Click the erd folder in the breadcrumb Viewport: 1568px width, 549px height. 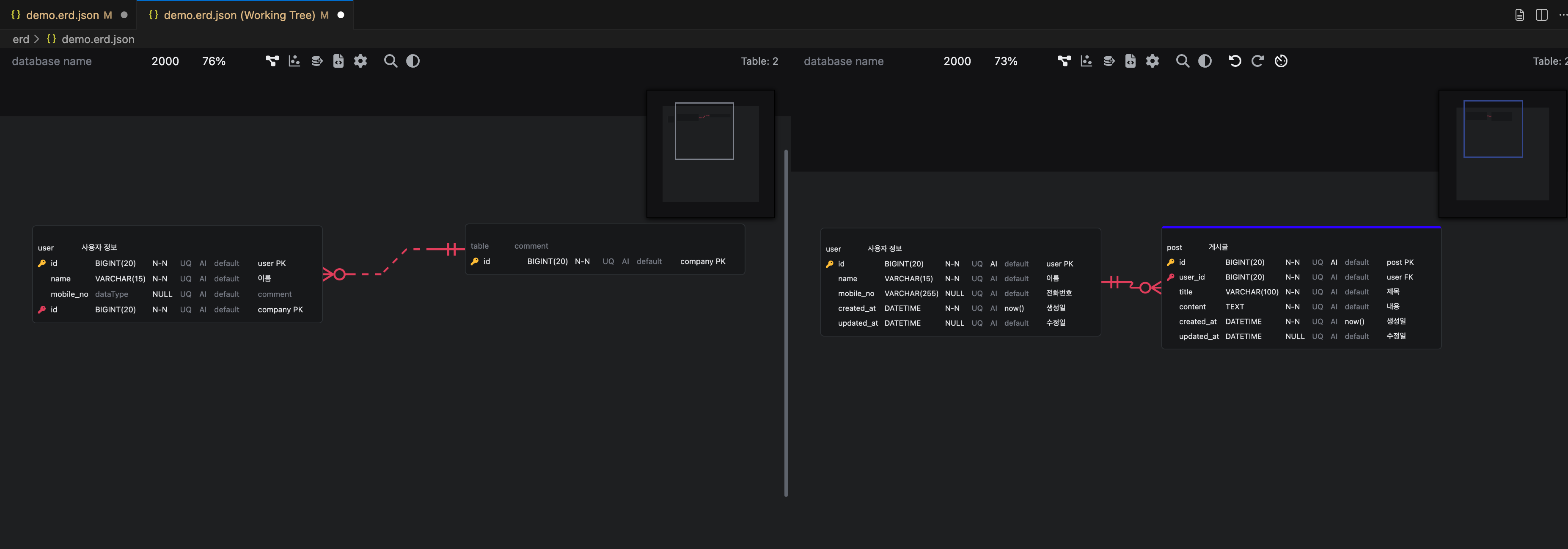[x=21, y=39]
